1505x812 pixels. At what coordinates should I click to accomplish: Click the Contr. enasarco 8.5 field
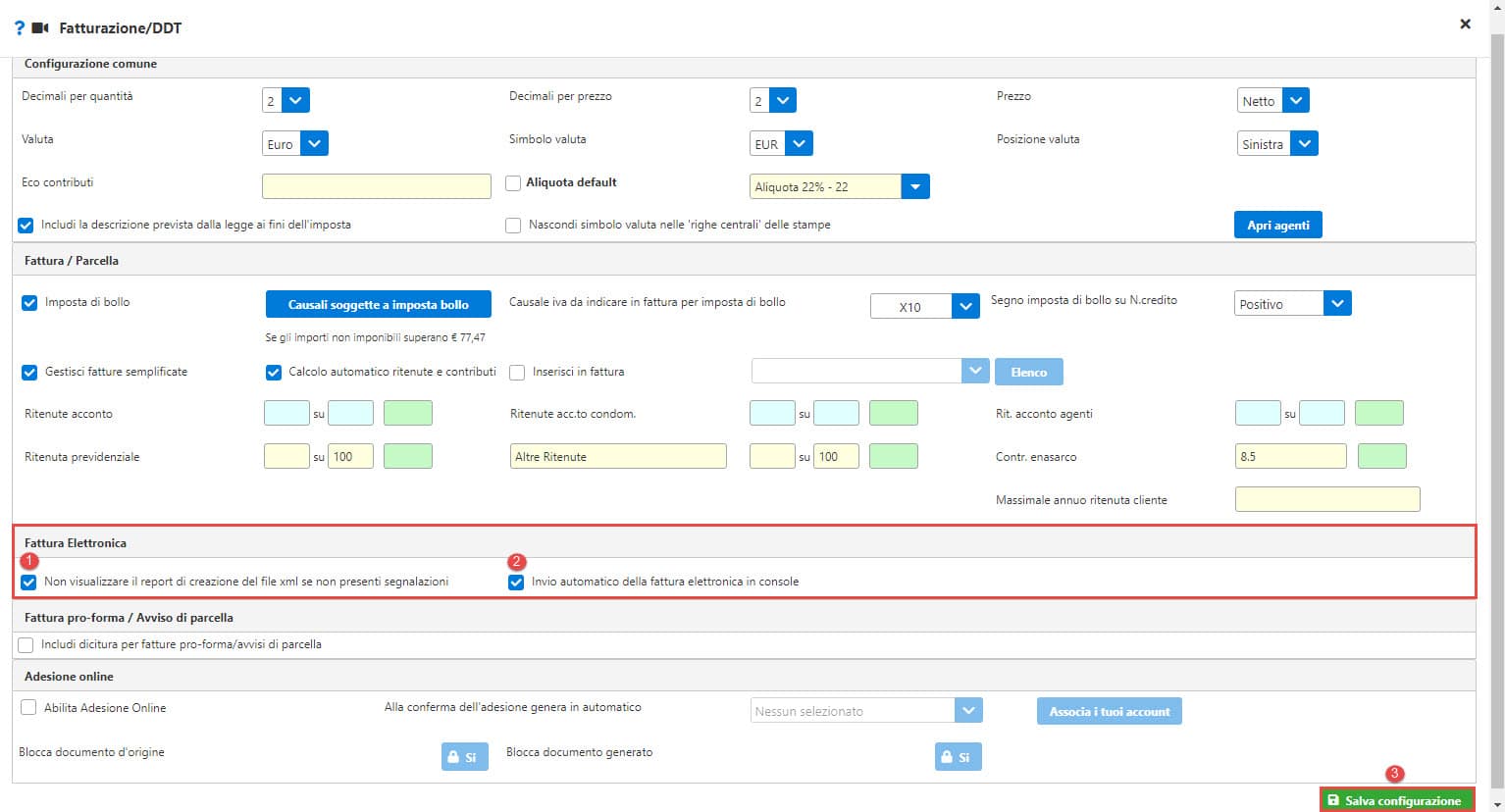point(1289,456)
